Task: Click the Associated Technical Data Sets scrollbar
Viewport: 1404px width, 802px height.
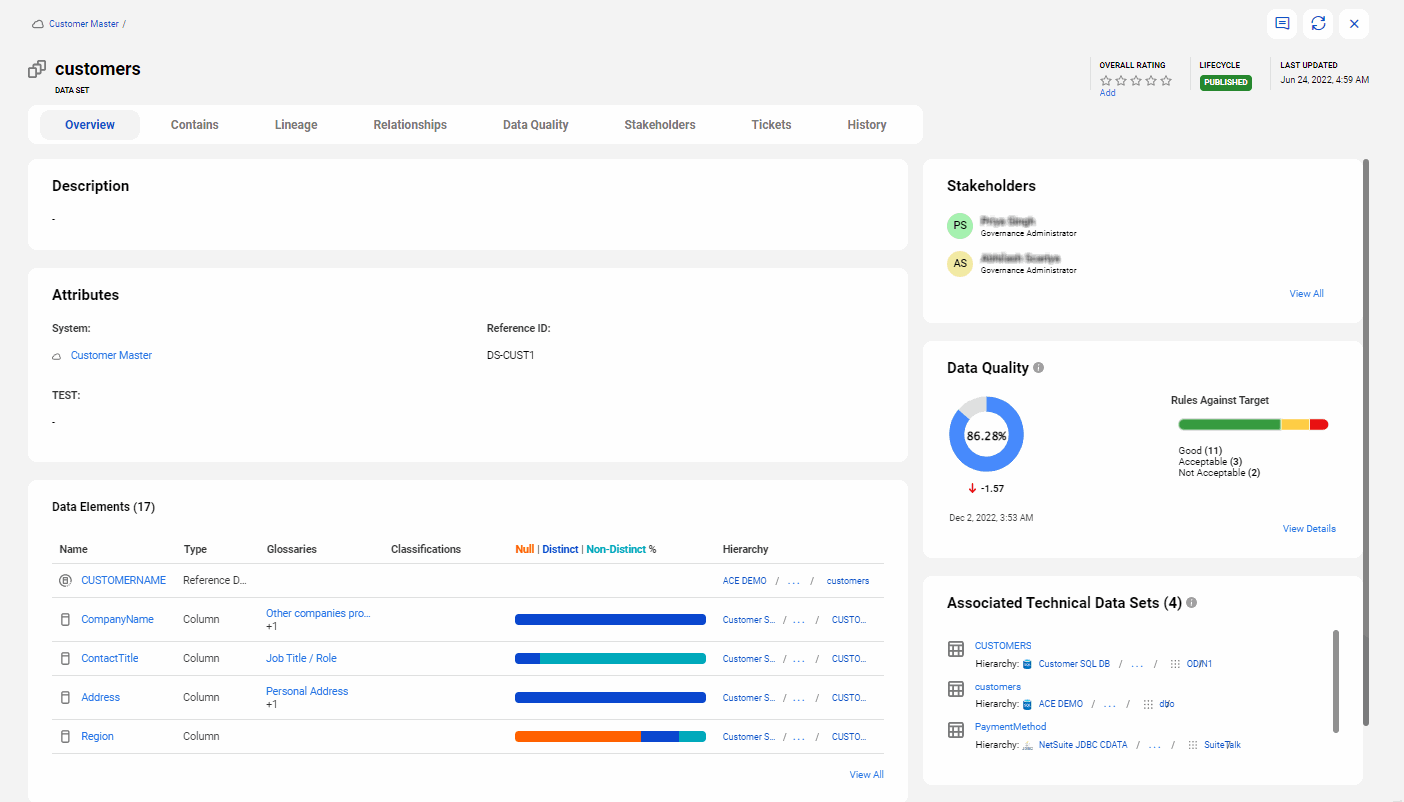Action: click(1336, 681)
